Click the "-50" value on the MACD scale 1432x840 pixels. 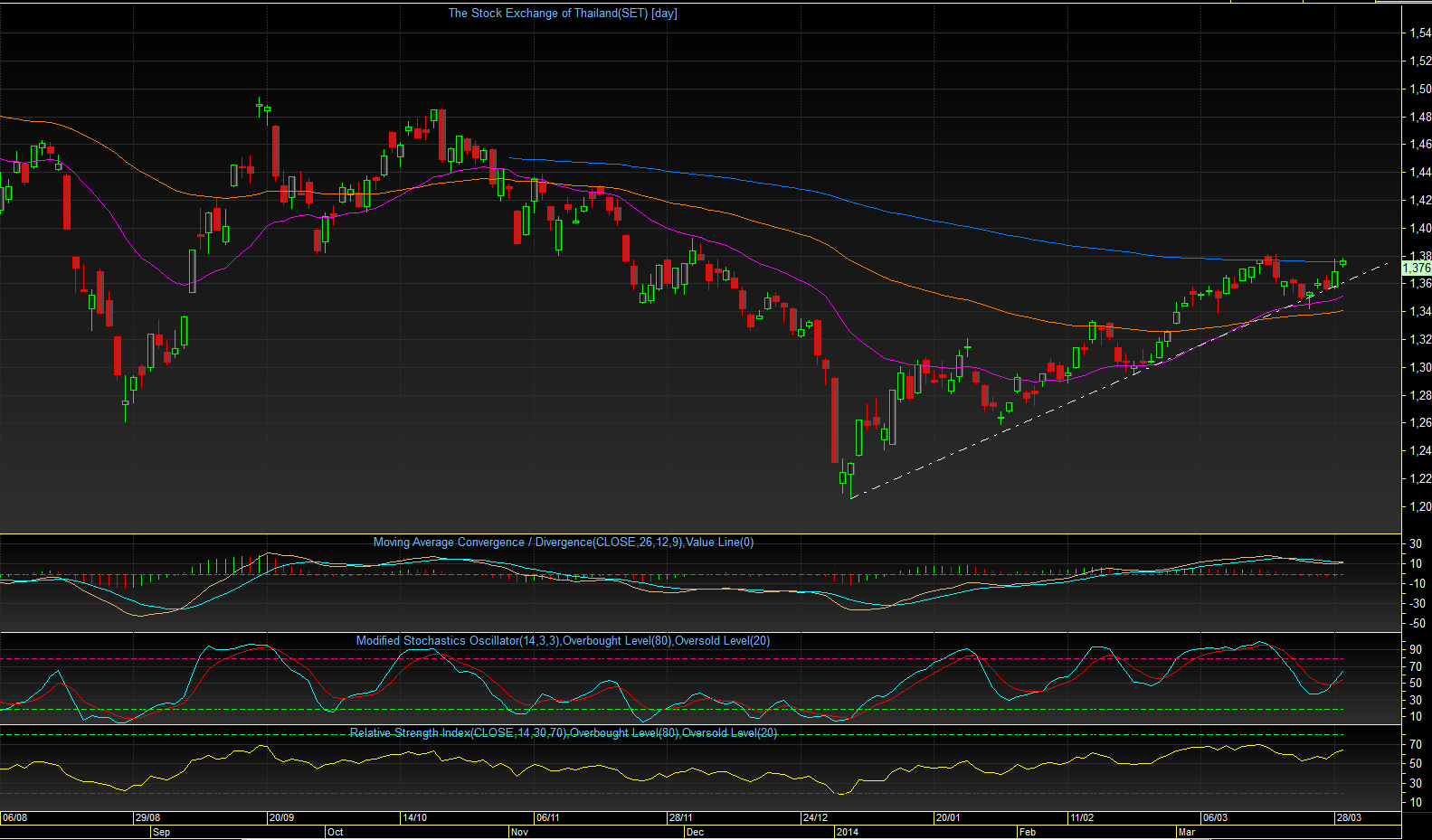(x=1416, y=624)
